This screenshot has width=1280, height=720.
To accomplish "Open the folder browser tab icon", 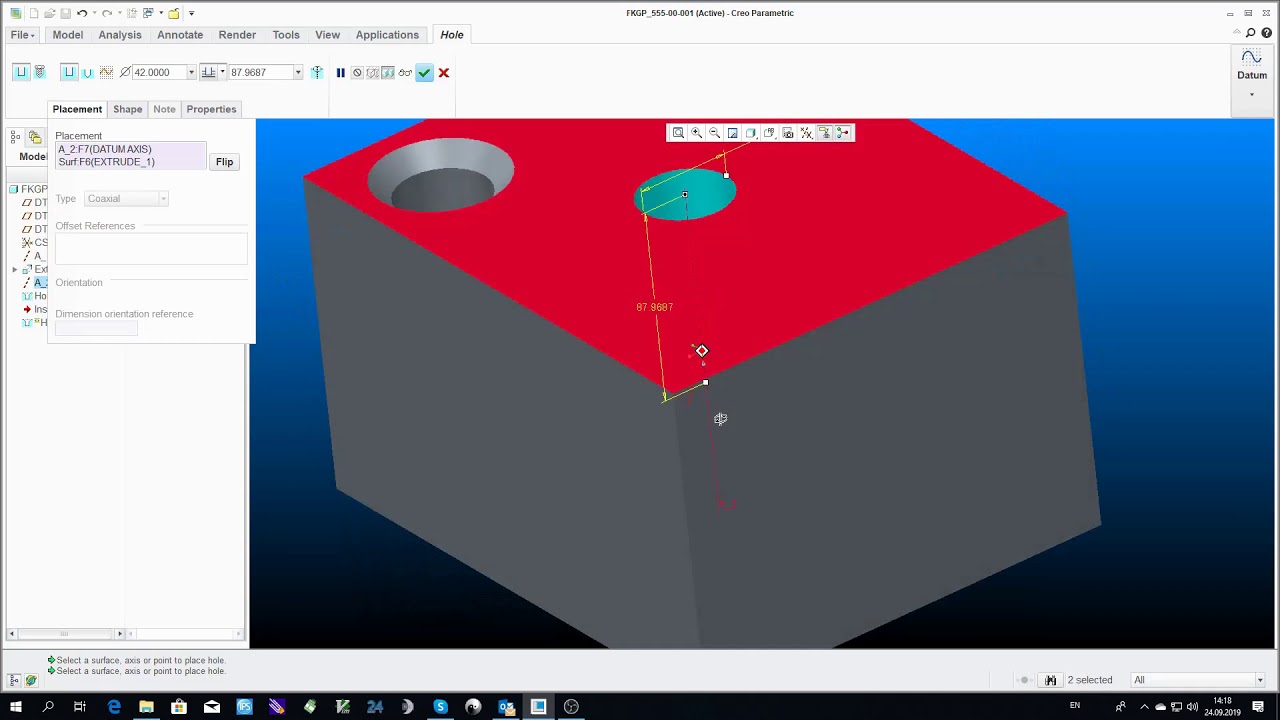I will click(35, 137).
